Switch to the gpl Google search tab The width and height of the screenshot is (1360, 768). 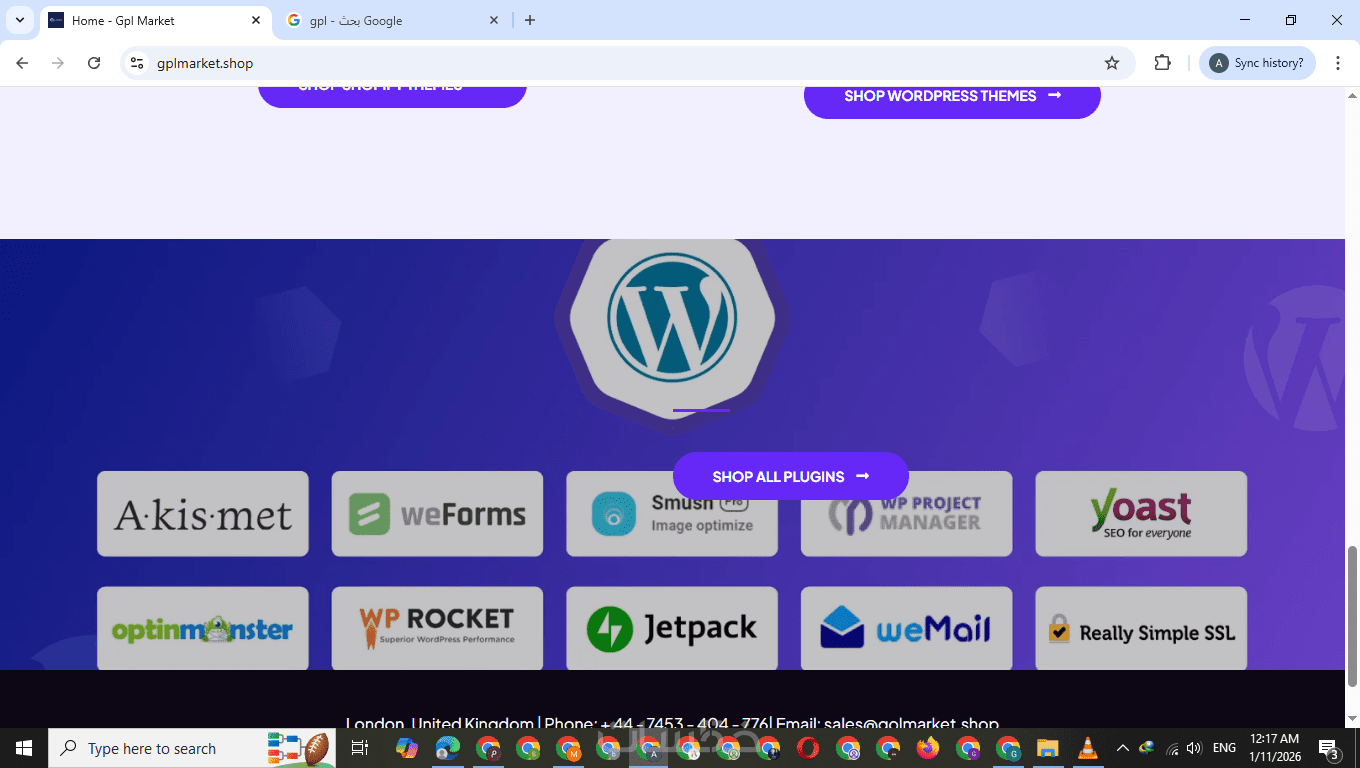pyautogui.click(x=392, y=20)
